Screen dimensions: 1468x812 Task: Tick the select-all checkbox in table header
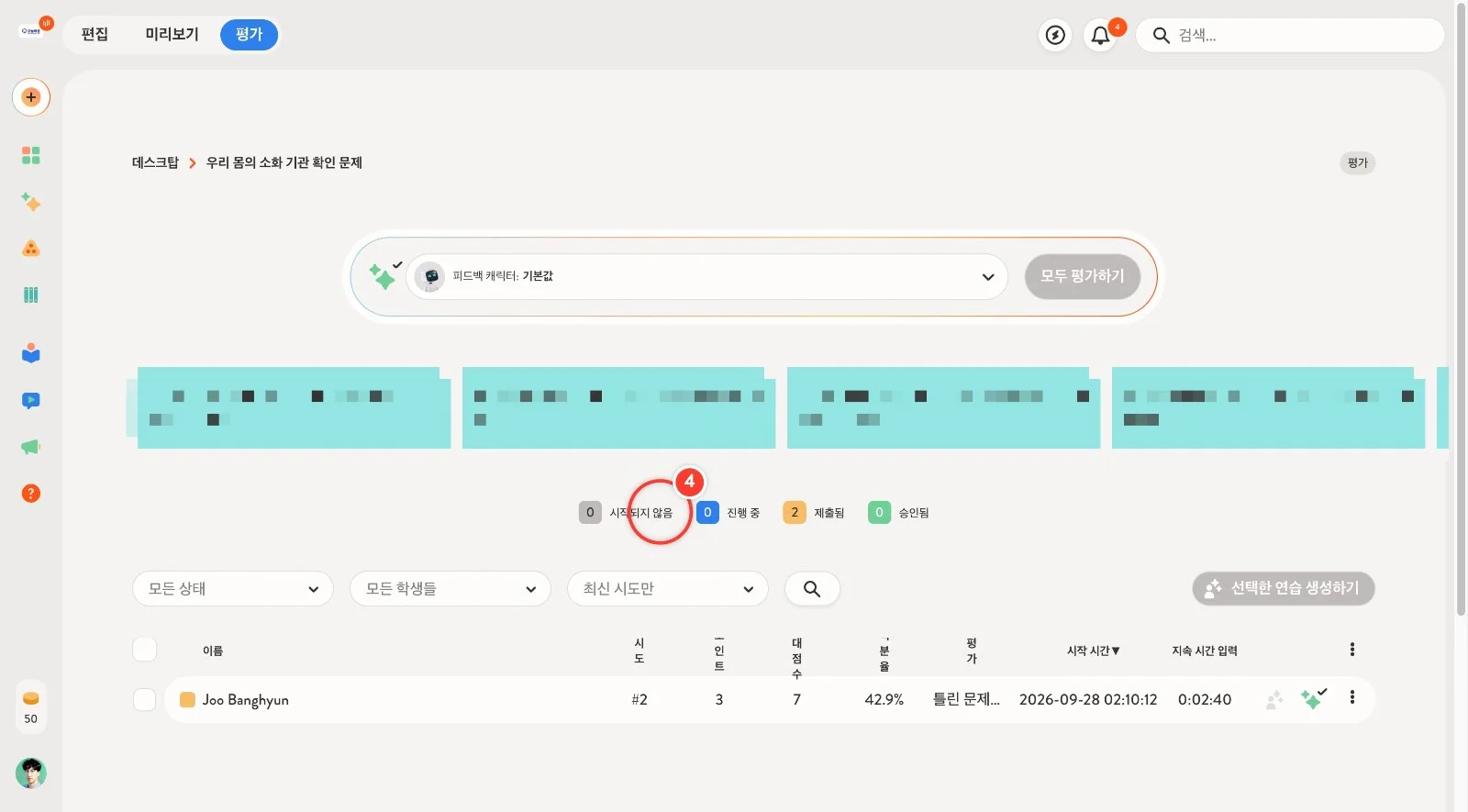[x=145, y=650]
